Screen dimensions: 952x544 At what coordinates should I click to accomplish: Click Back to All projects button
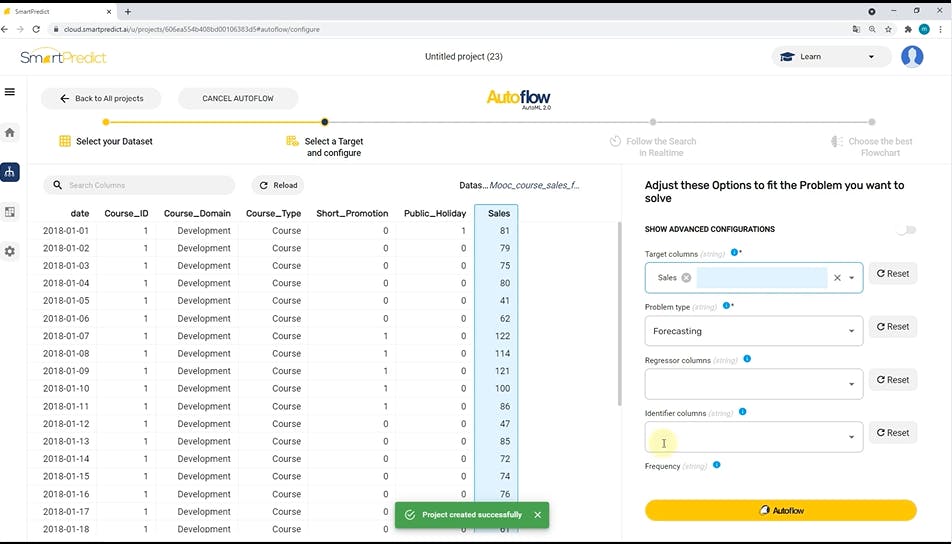coord(101,98)
